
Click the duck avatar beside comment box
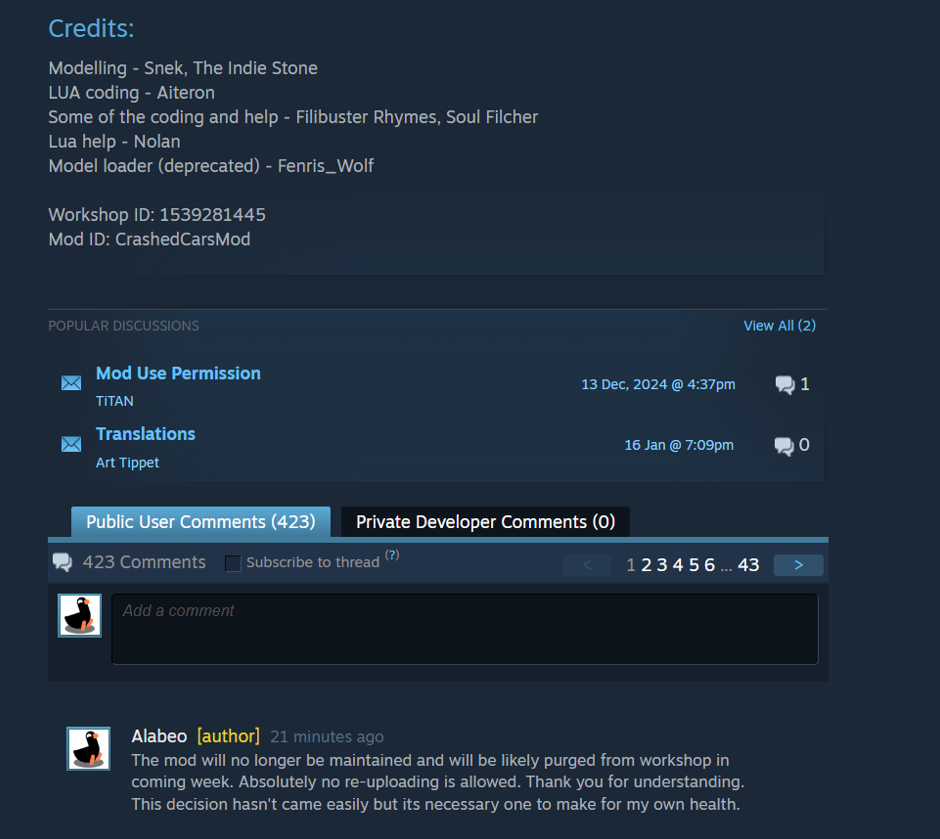click(80, 615)
